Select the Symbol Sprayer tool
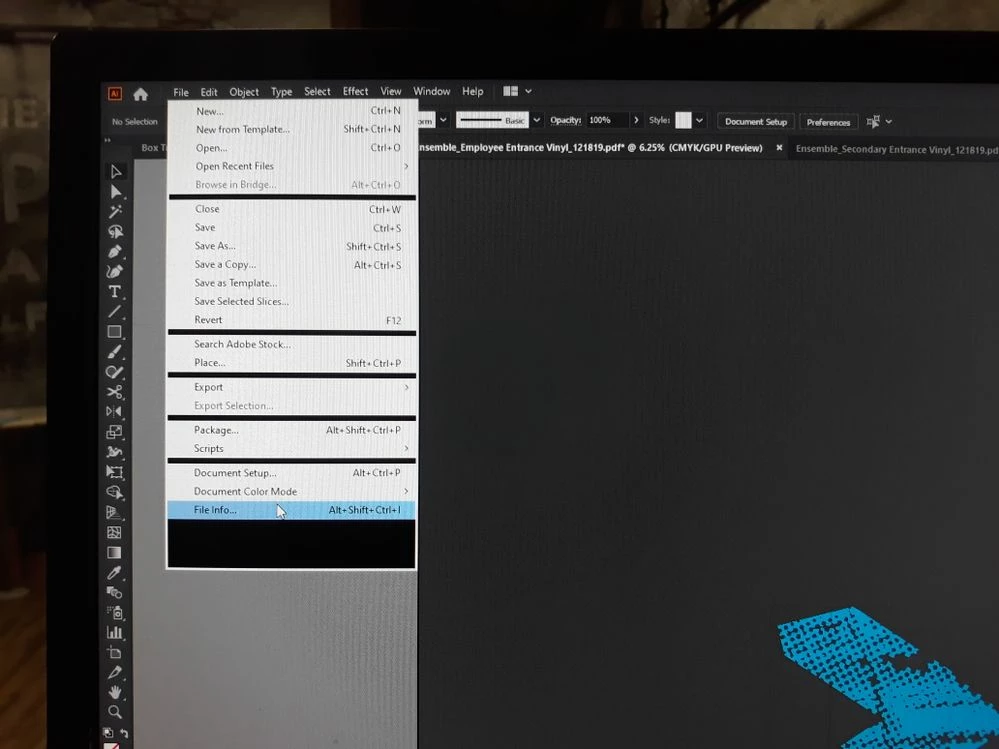Image resolution: width=999 pixels, height=749 pixels. [114, 613]
